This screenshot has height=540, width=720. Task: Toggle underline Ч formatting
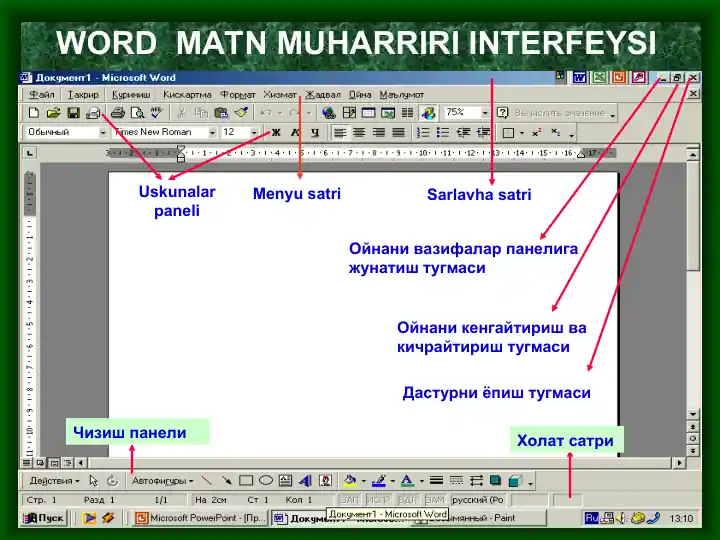click(315, 133)
